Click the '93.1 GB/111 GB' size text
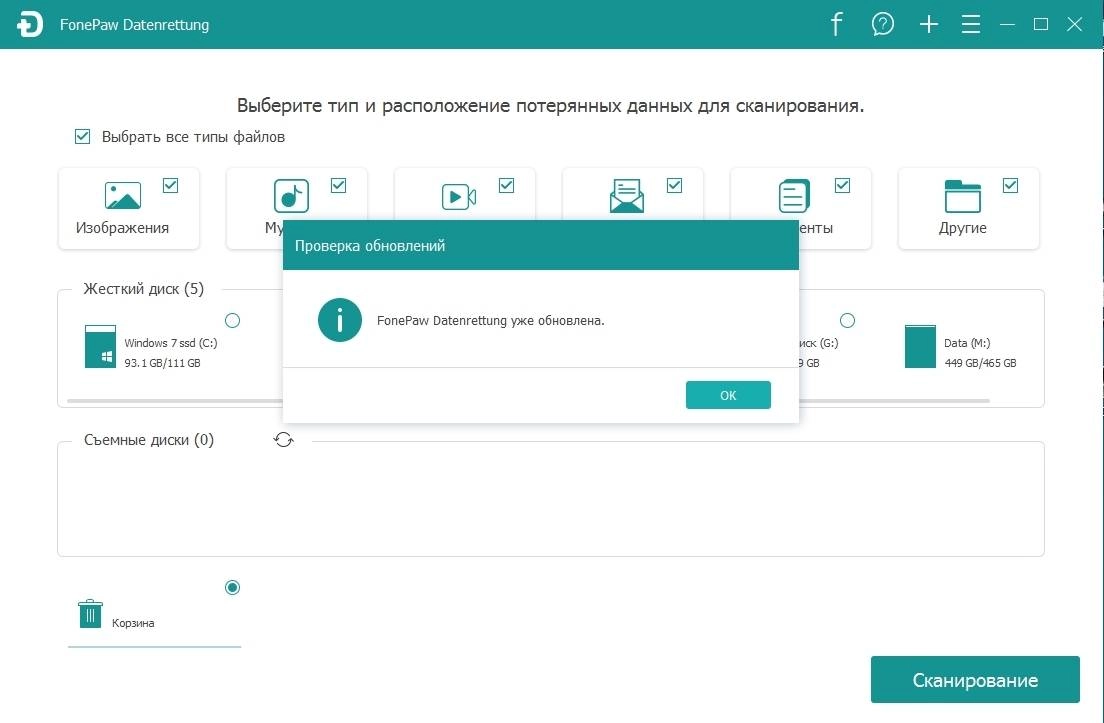The image size is (1104, 723). (163, 363)
